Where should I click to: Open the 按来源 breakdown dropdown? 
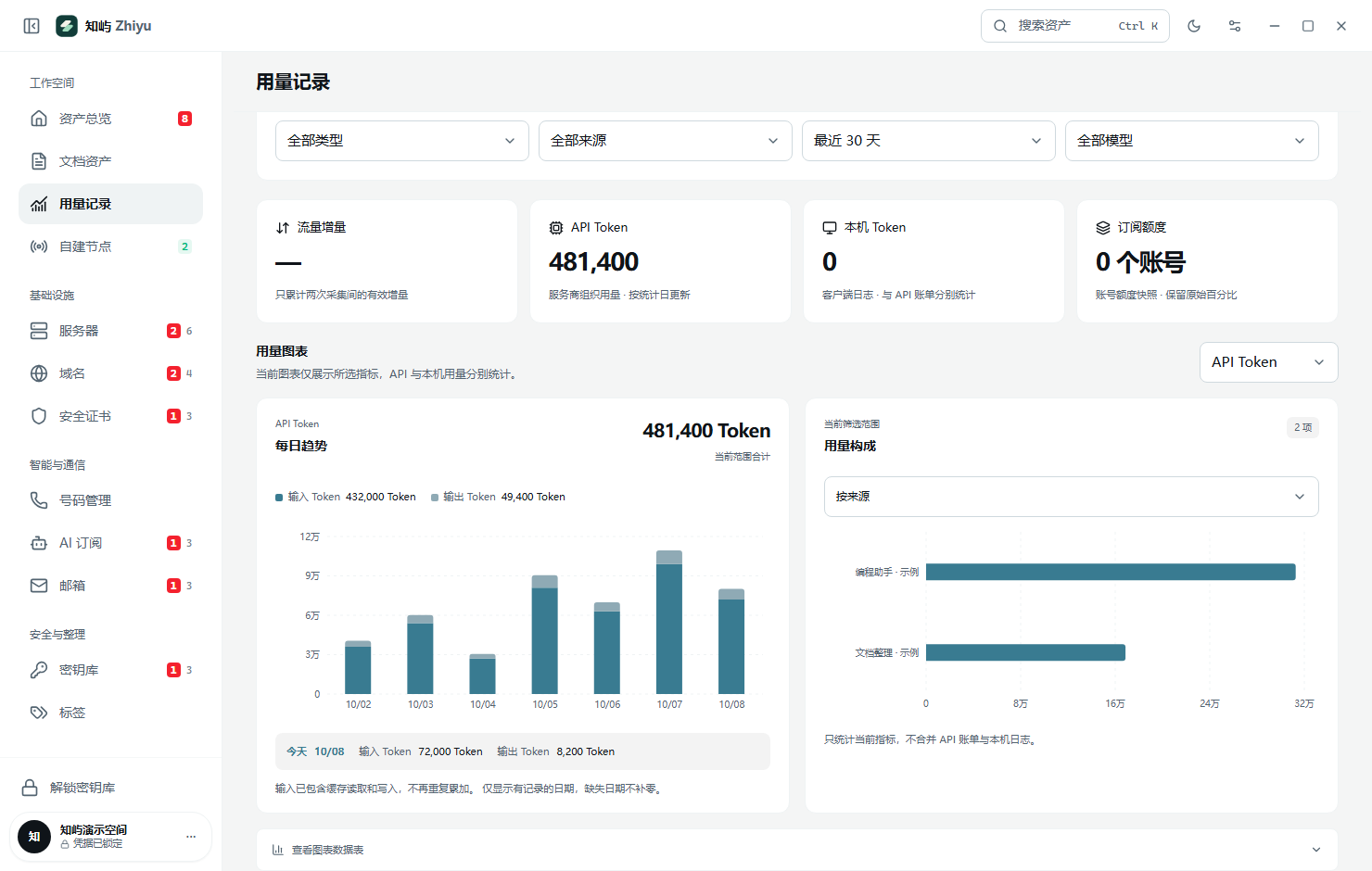1072,497
